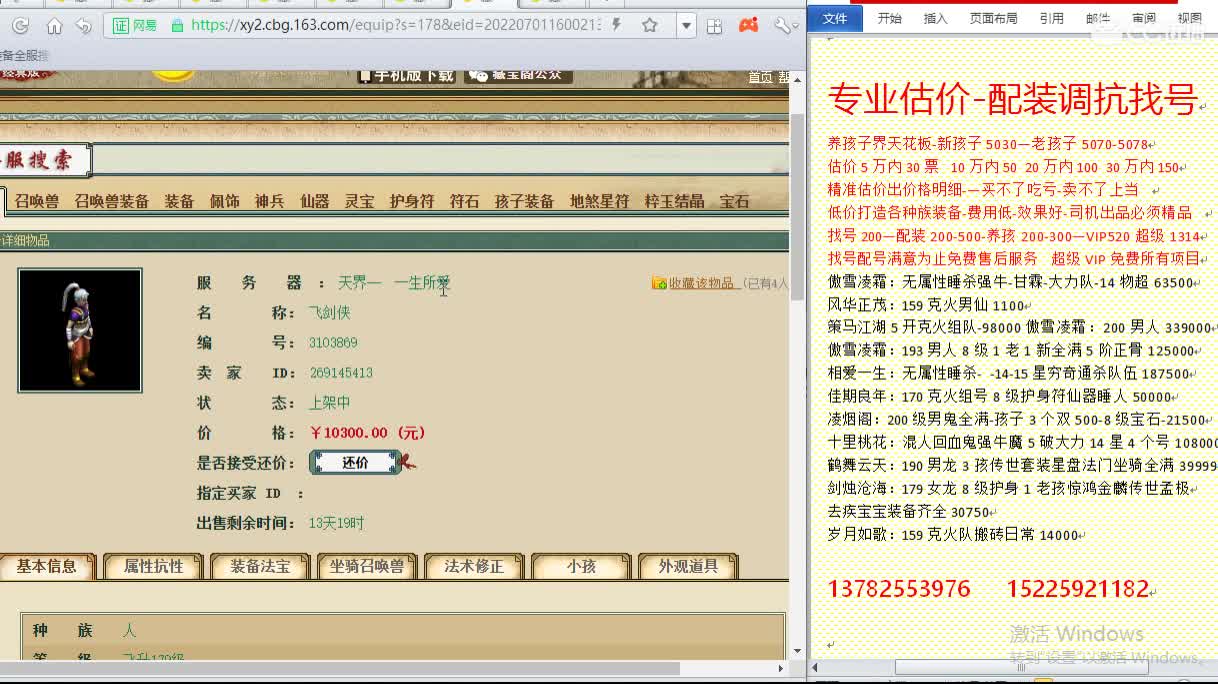This screenshot has width=1218, height=684.
Task: Click the character portrait thumbnail
Action: (80, 330)
